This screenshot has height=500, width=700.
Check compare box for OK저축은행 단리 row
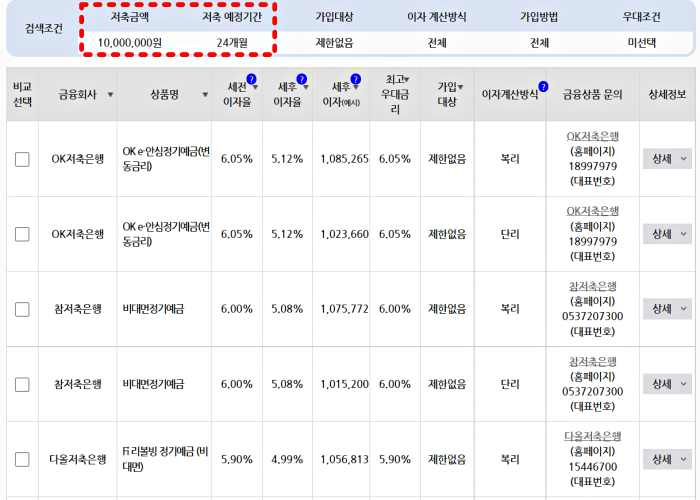point(22,234)
